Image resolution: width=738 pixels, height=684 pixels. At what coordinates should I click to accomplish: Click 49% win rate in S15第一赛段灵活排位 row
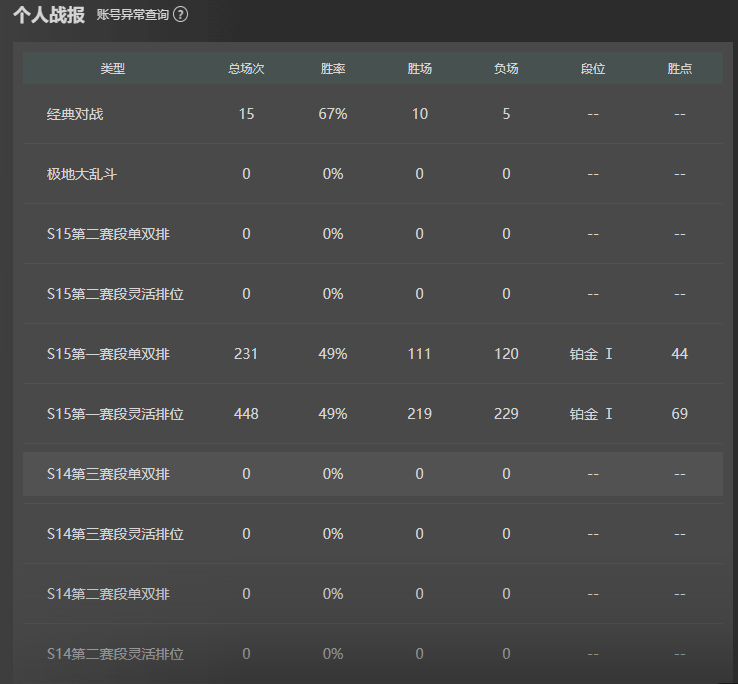(x=333, y=414)
